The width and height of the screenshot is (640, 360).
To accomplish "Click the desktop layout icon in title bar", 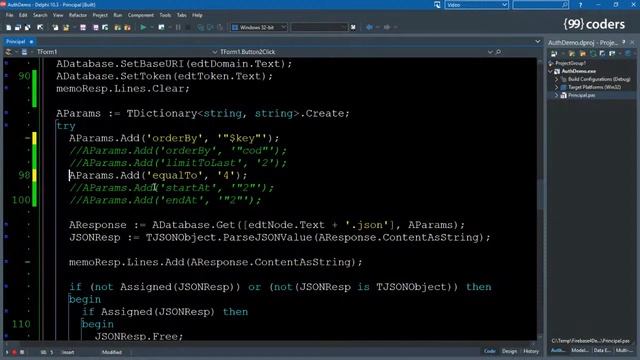I will pos(437,5).
